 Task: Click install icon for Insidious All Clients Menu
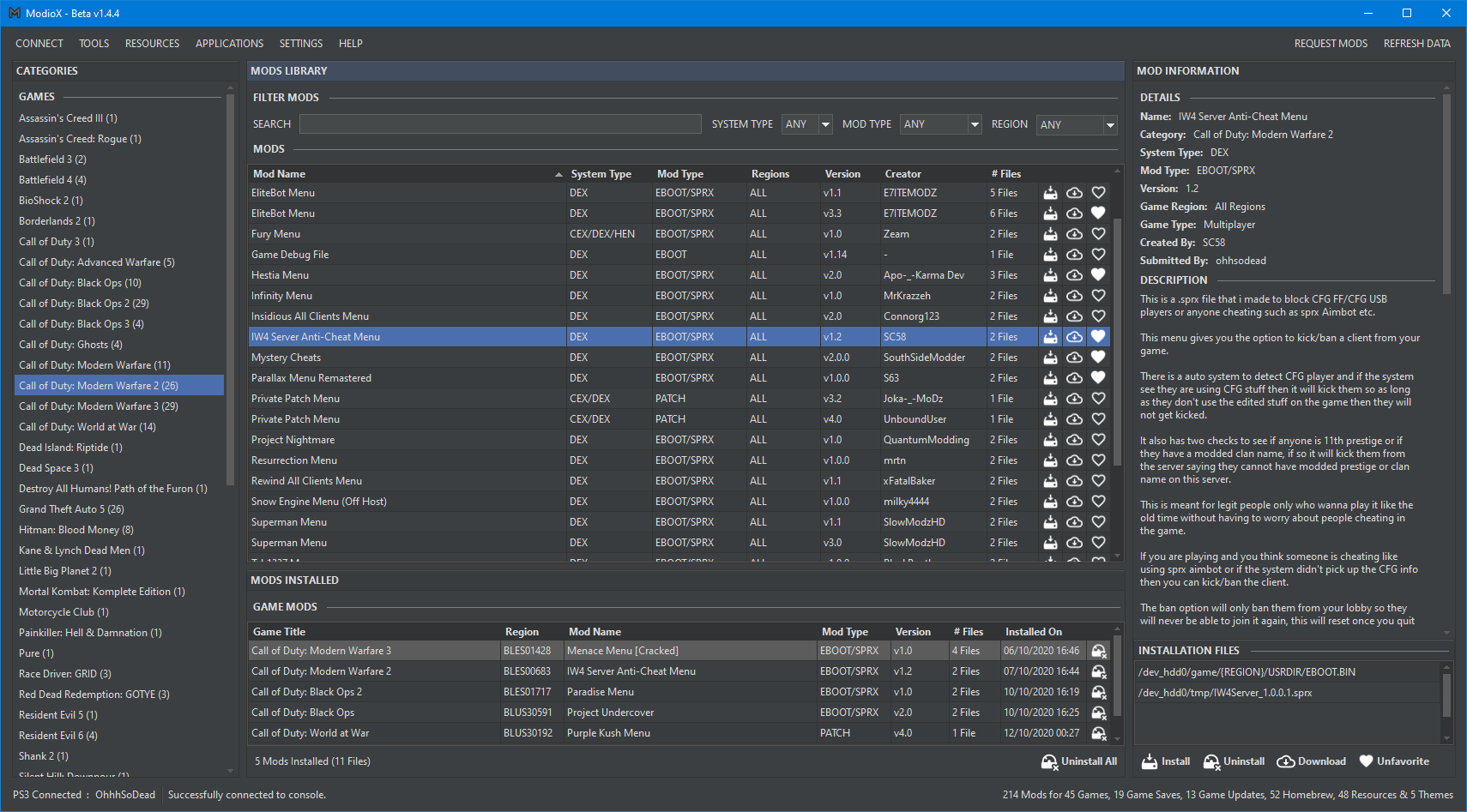[1050, 316]
